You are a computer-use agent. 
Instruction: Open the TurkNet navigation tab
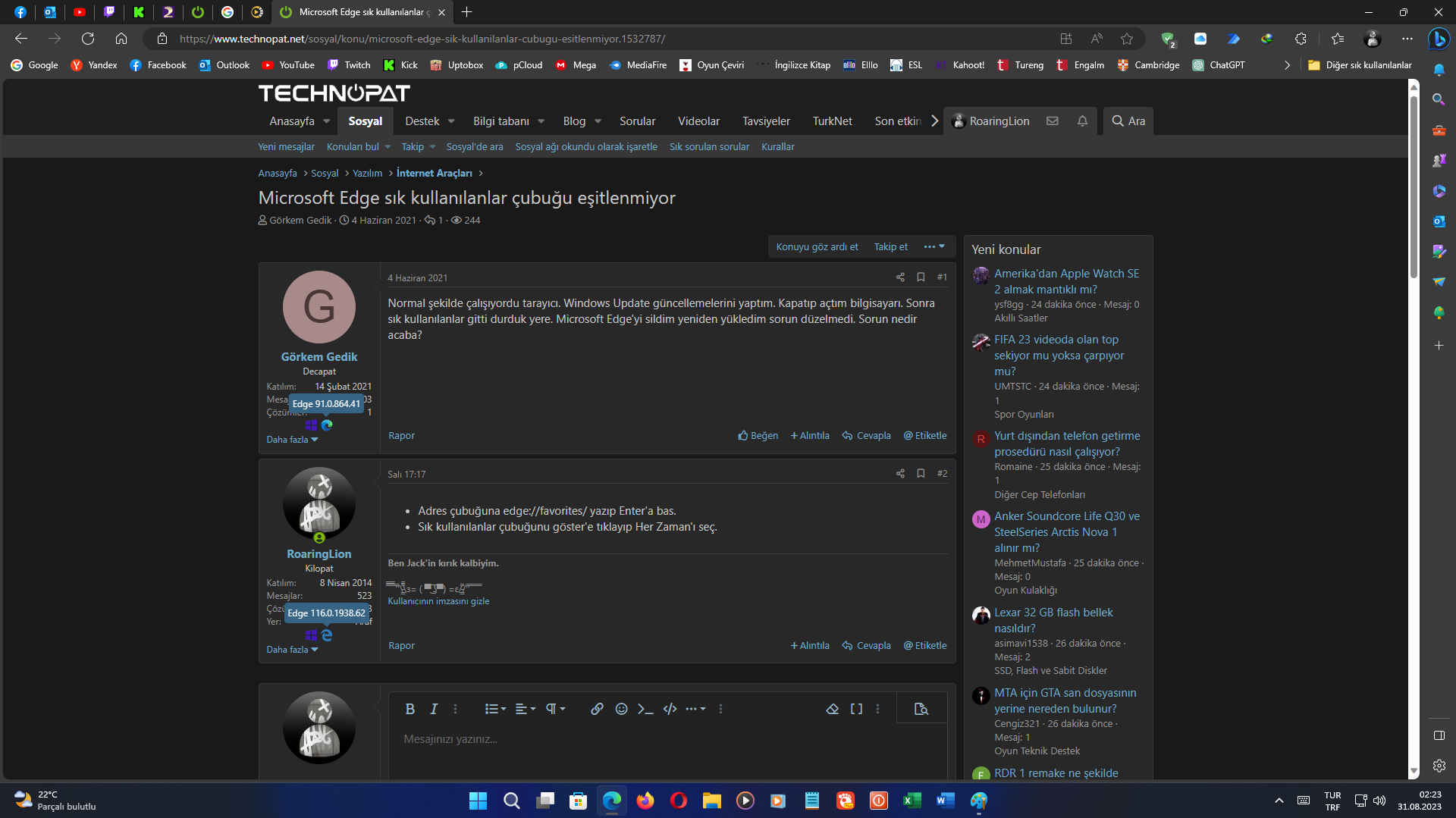(832, 121)
